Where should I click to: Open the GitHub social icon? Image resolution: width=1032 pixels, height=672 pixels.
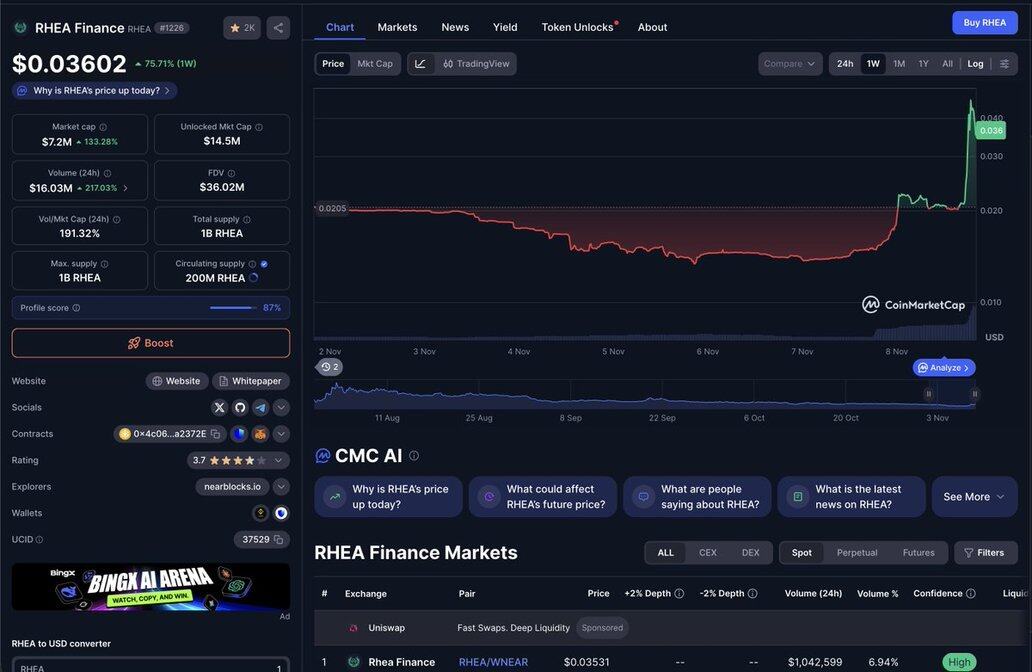(x=240, y=407)
